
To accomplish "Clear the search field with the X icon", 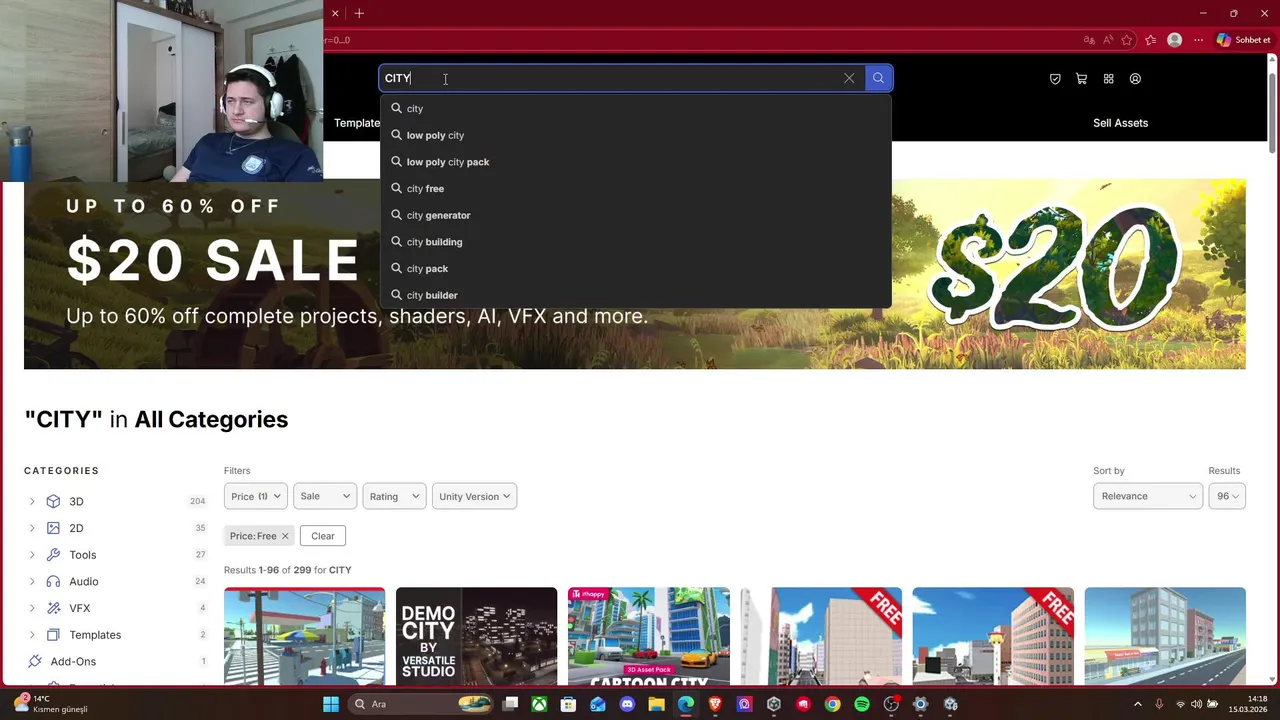I will click(849, 78).
